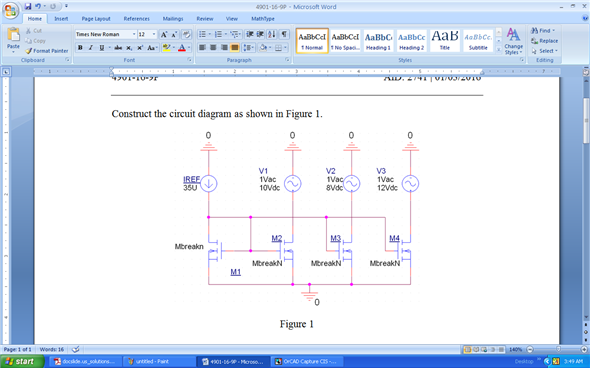Toggle bold formatting
The height and width of the screenshot is (368, 590).
(80, 48)
